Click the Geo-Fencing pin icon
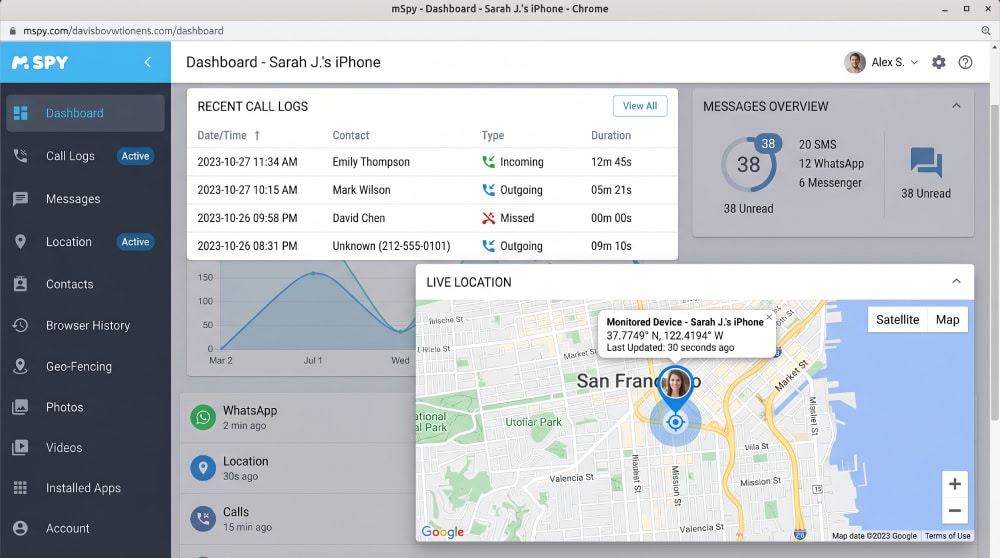 (x=20, y=366)
